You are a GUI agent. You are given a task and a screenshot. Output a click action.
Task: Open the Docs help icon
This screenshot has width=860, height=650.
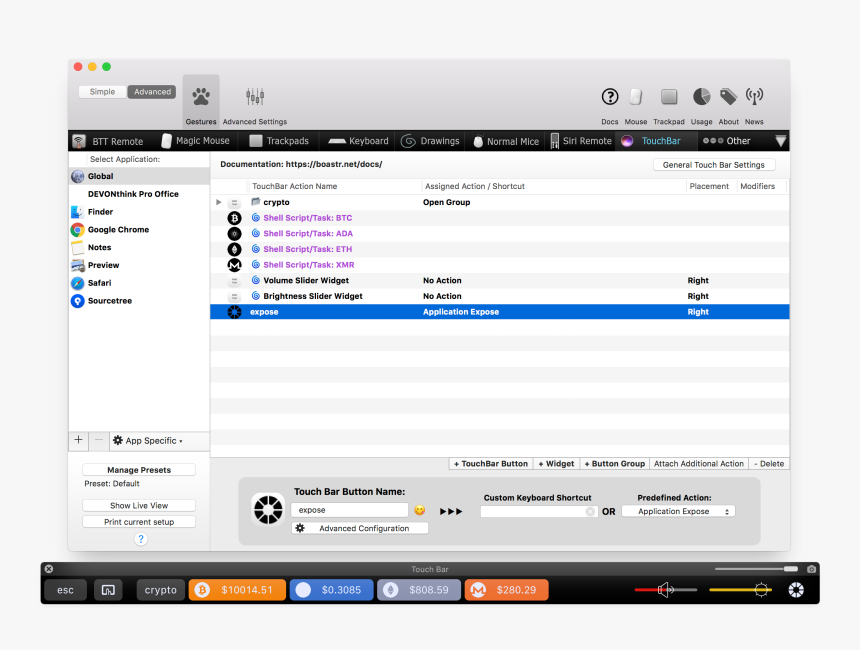(x=610, y=97)
